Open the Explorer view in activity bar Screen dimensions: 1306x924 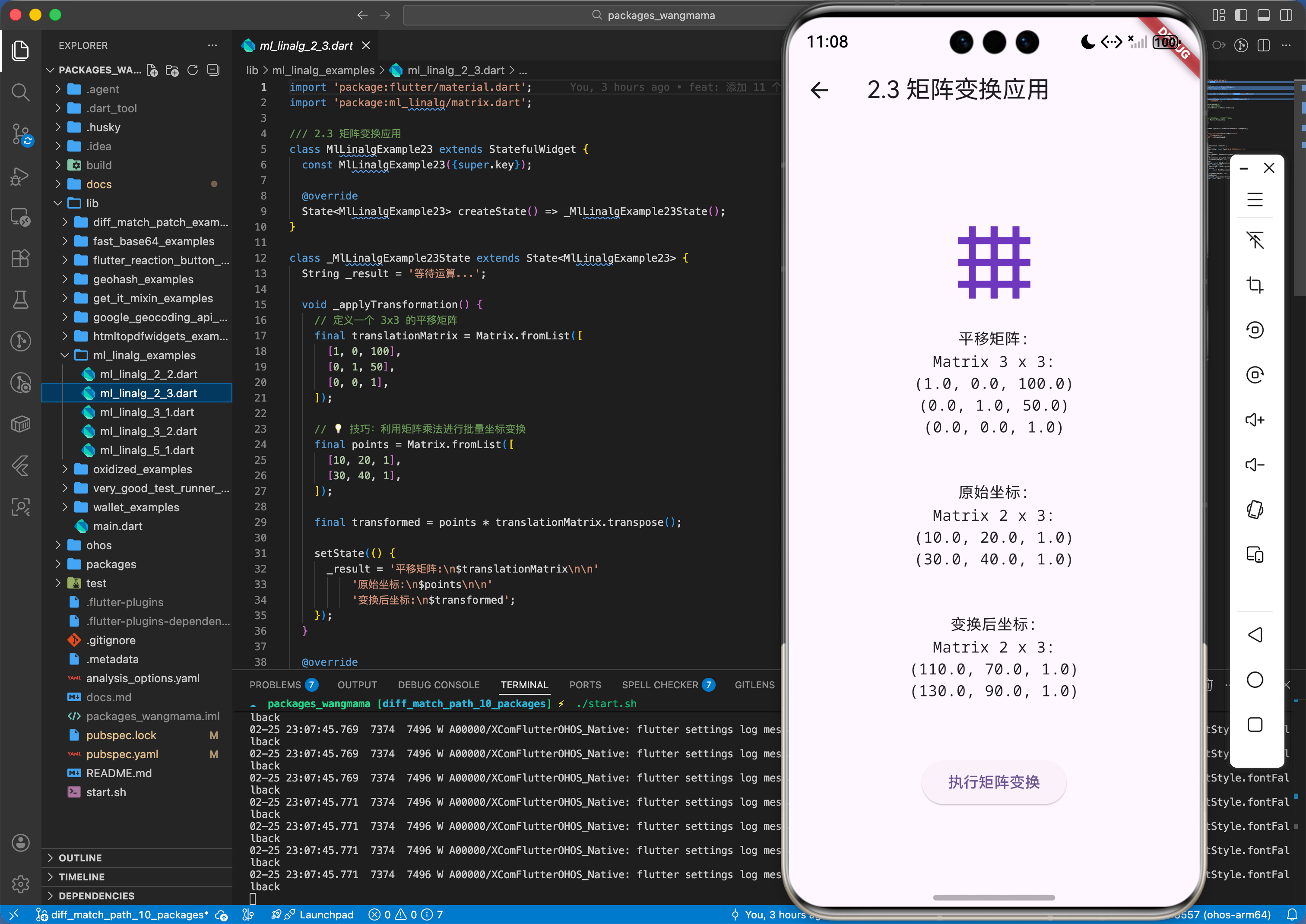coord(20,51)
